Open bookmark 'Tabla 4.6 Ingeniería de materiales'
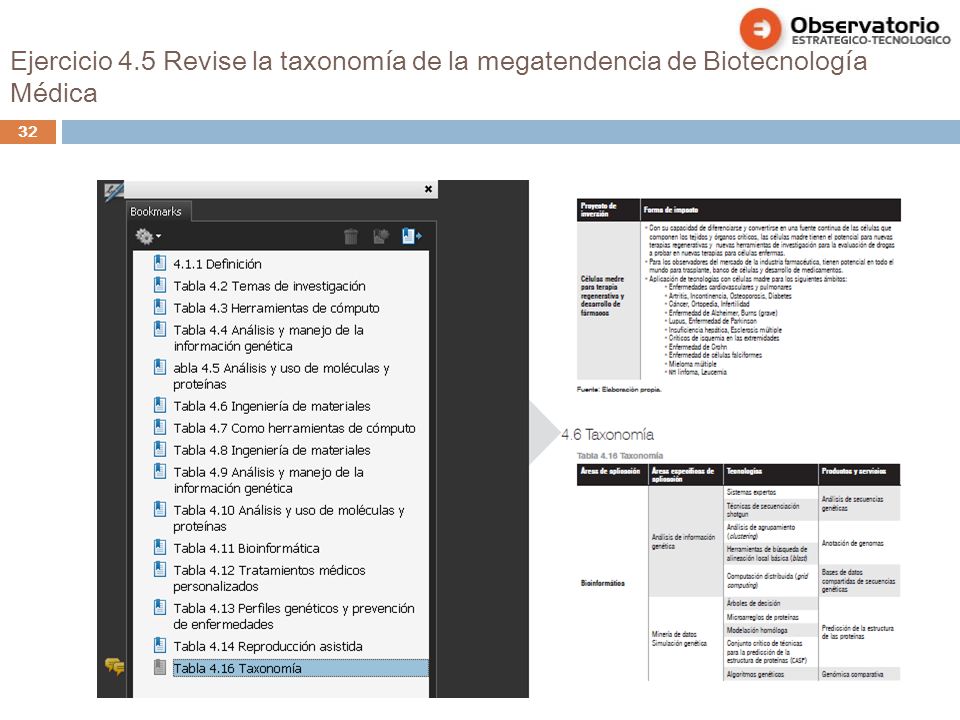Screen dimensions: 960x720 click(272, 406)
